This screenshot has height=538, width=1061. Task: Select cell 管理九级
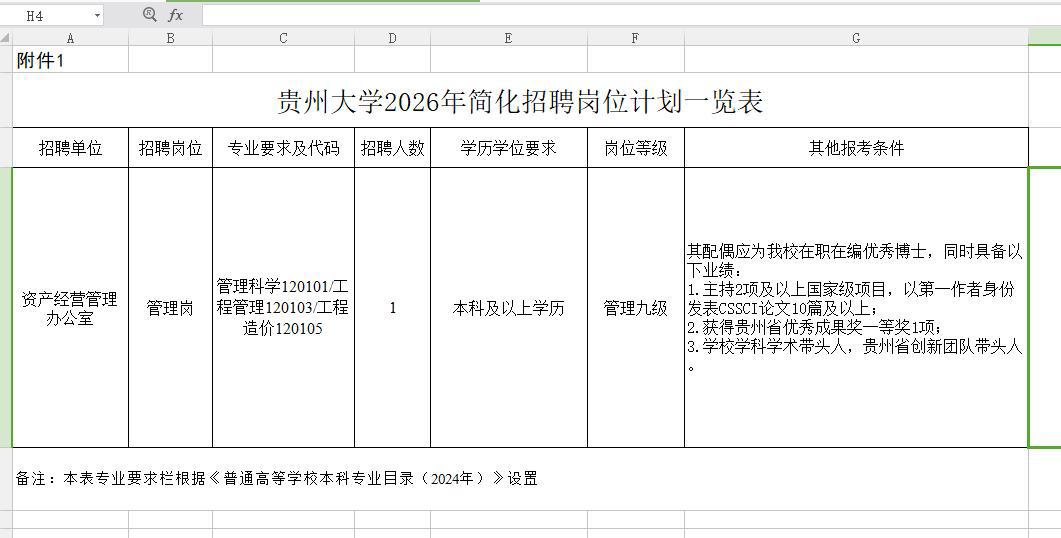pos(636,308)
